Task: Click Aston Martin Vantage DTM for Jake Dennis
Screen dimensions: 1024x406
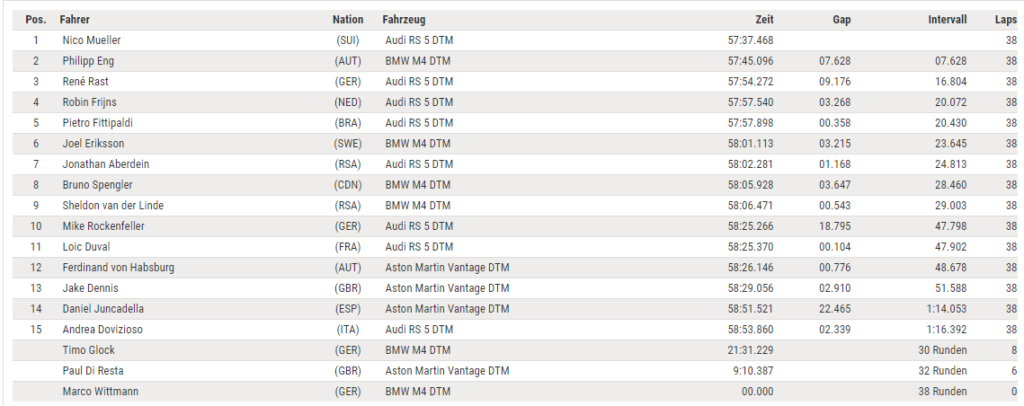Action: (x=447, y=288)
